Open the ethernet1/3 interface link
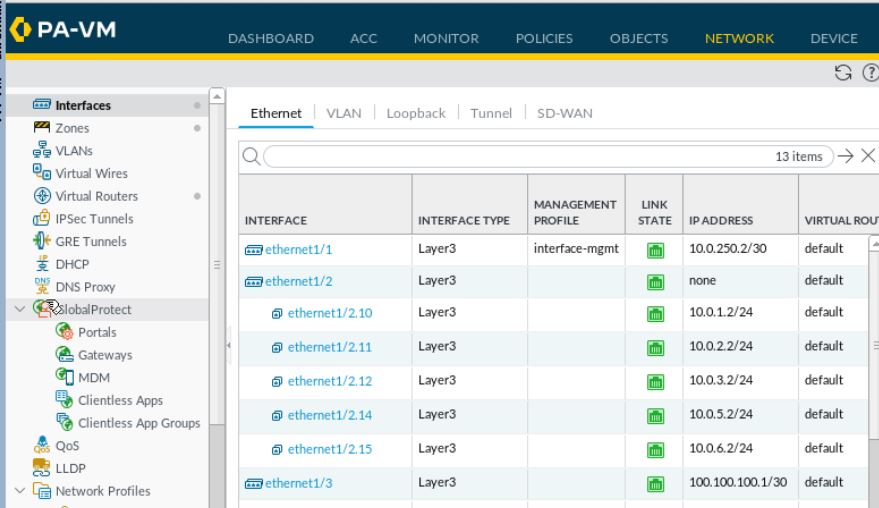Viewport: 879px width, 508px height. [x=298, y=483]
